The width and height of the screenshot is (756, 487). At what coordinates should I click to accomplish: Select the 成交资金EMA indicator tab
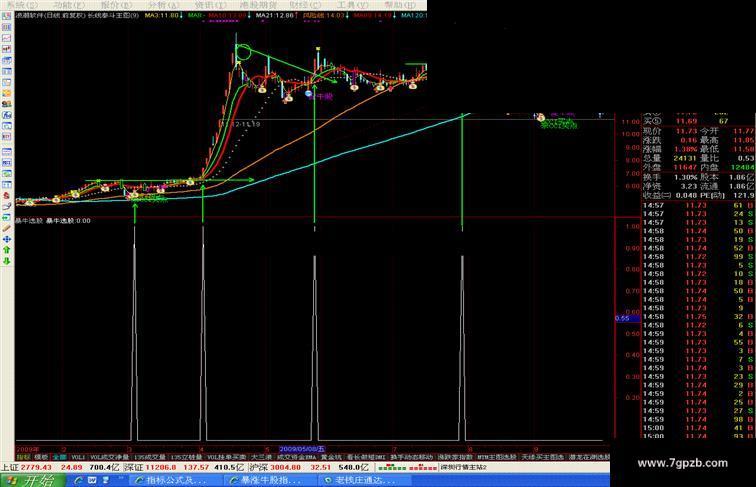296,457
